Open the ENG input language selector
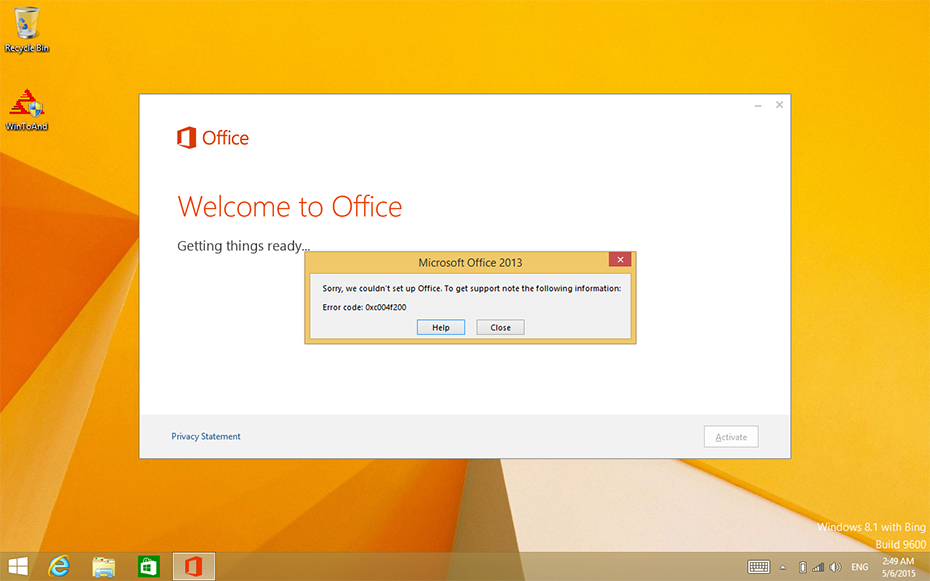Image resolution: width=930 pixels, height=581 pixels. pyautogui.click(x=859, y=567)
